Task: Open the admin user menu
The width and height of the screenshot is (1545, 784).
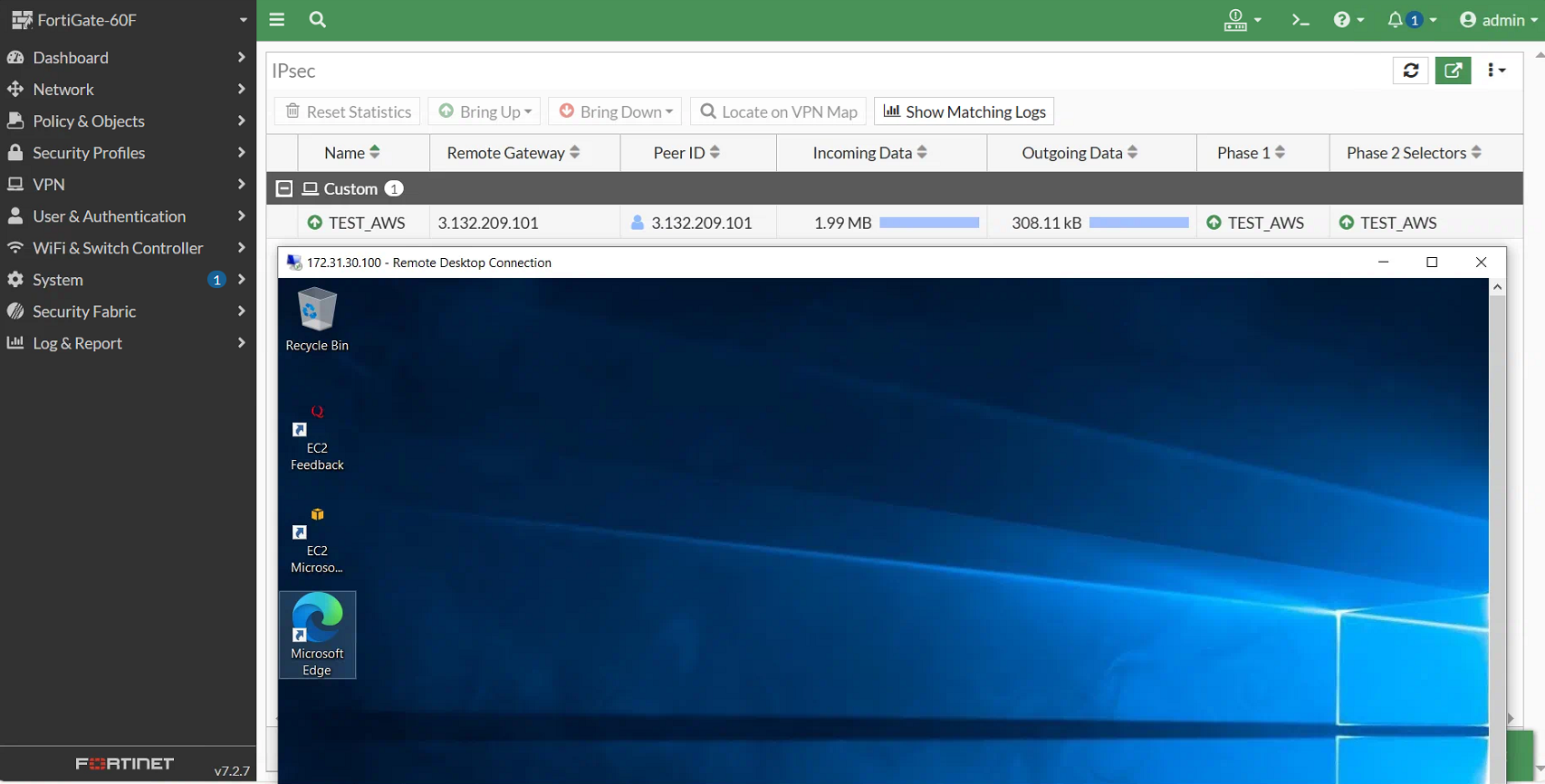Action: point(1498,20)
